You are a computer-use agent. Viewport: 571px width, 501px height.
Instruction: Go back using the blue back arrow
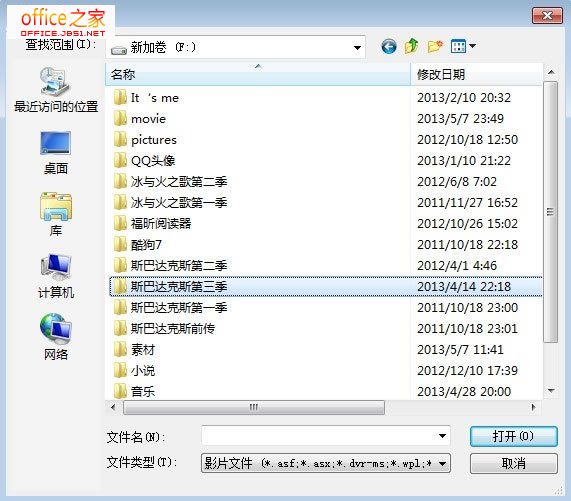click(389, 47)
